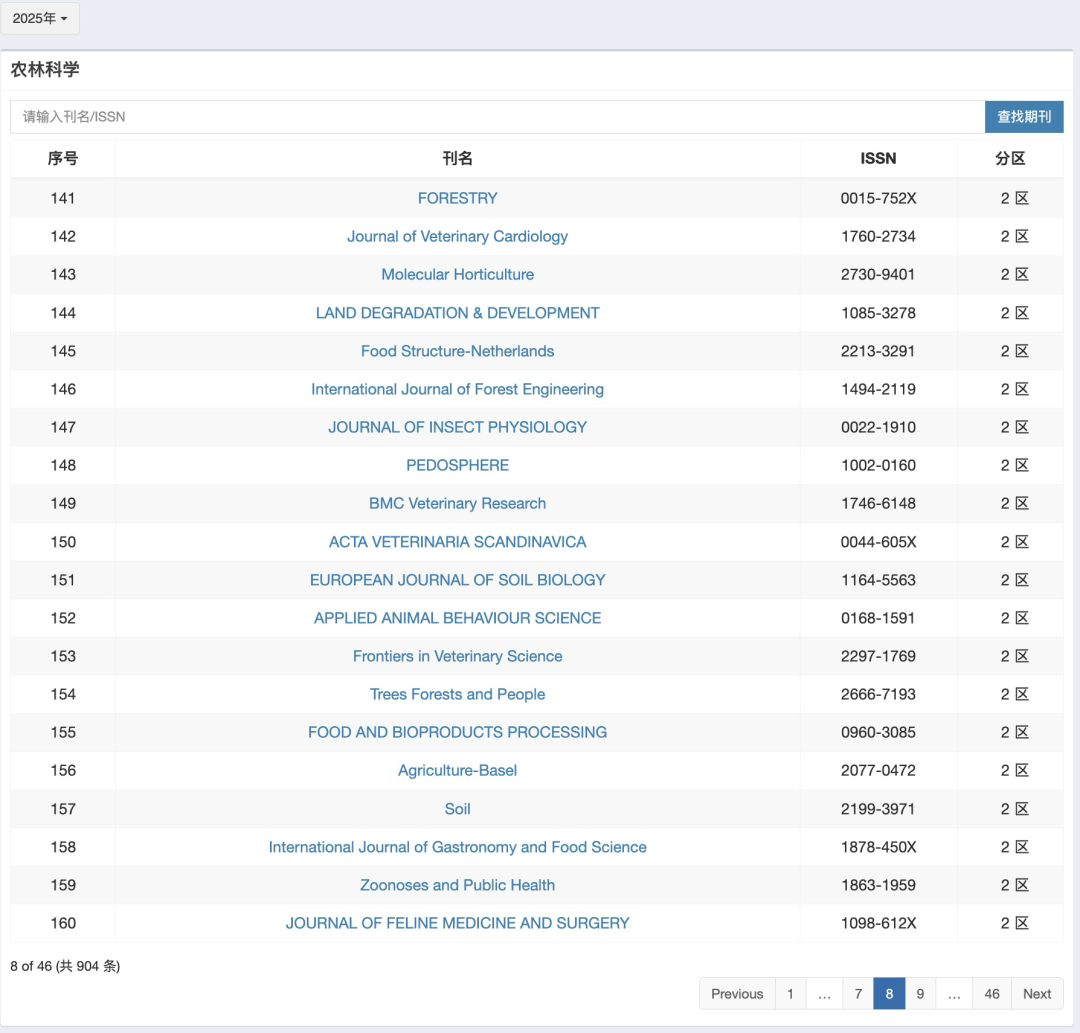Select ISSN 2077-0472 cell
This screenshot has height=1033, width=1080.
coord(878,770)
